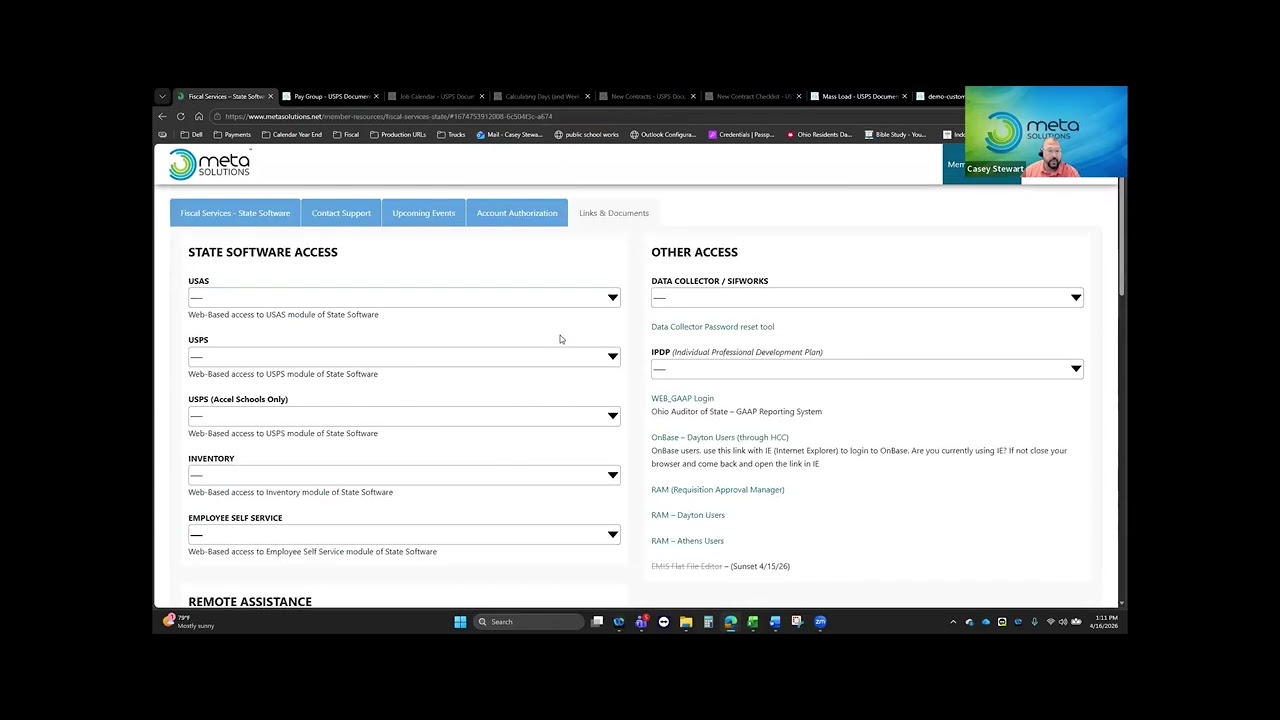Expand the IPDP dropdown
The height and width of the screenshot is (720, 1280).
tap(867, 369)
